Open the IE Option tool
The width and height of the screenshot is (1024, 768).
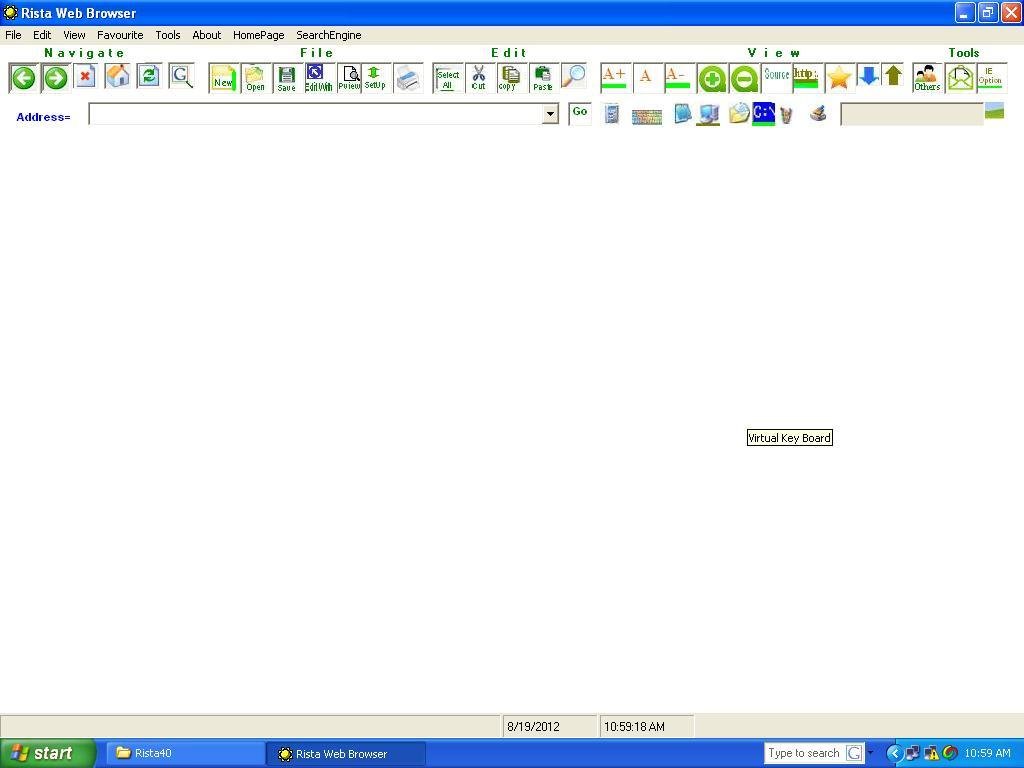tap(990, 78)
